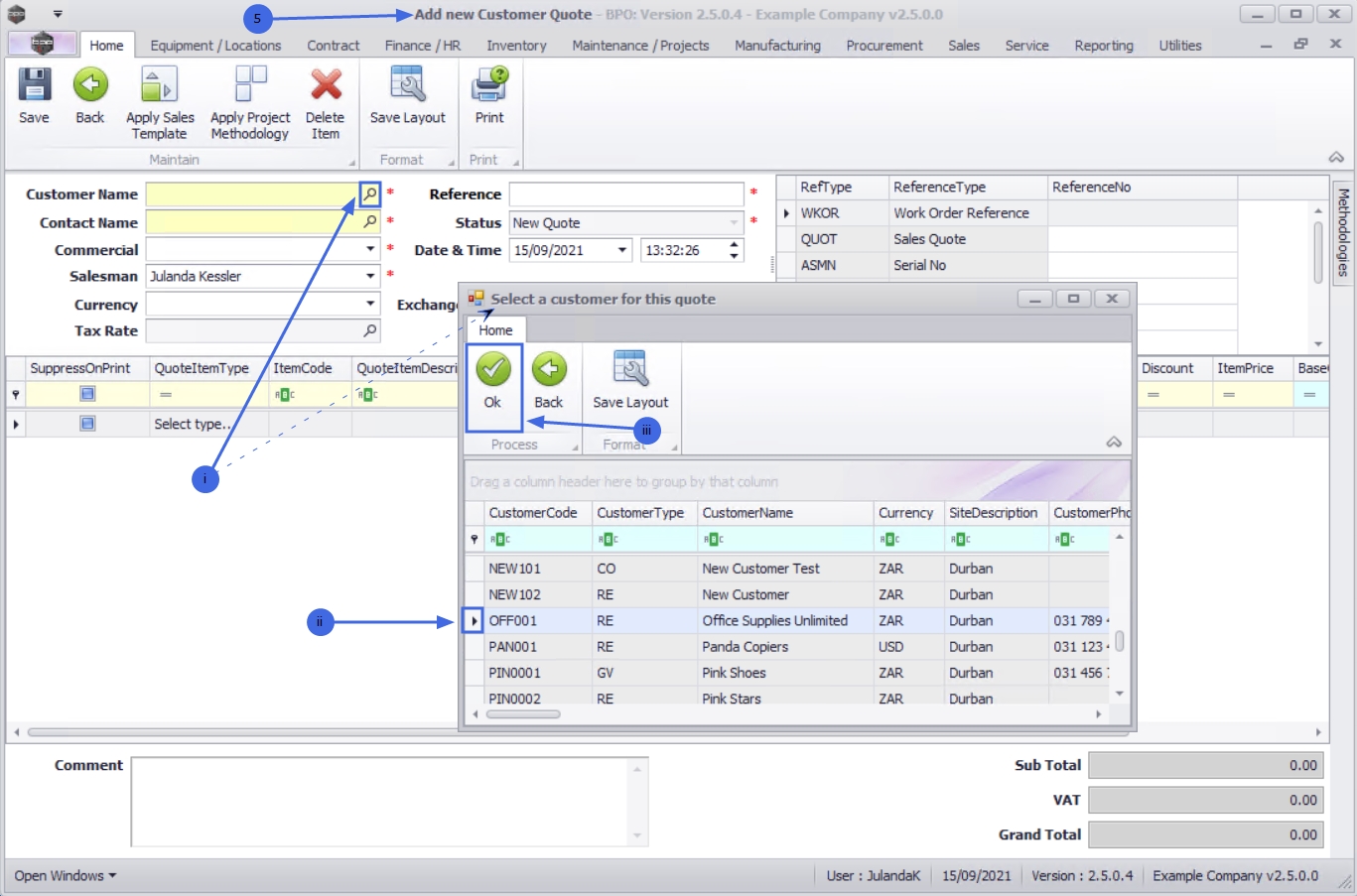The image size is (1357, 896).
Task: Open Apply Project Methodology
Action: tap(250, 103)
